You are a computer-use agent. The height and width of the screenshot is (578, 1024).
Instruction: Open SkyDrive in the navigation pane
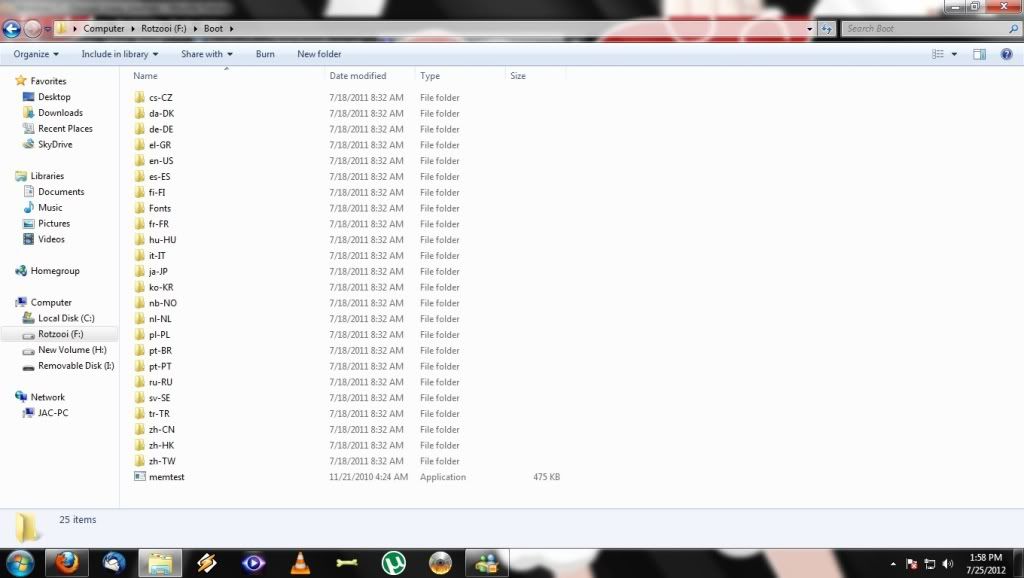tap(55, 144)
